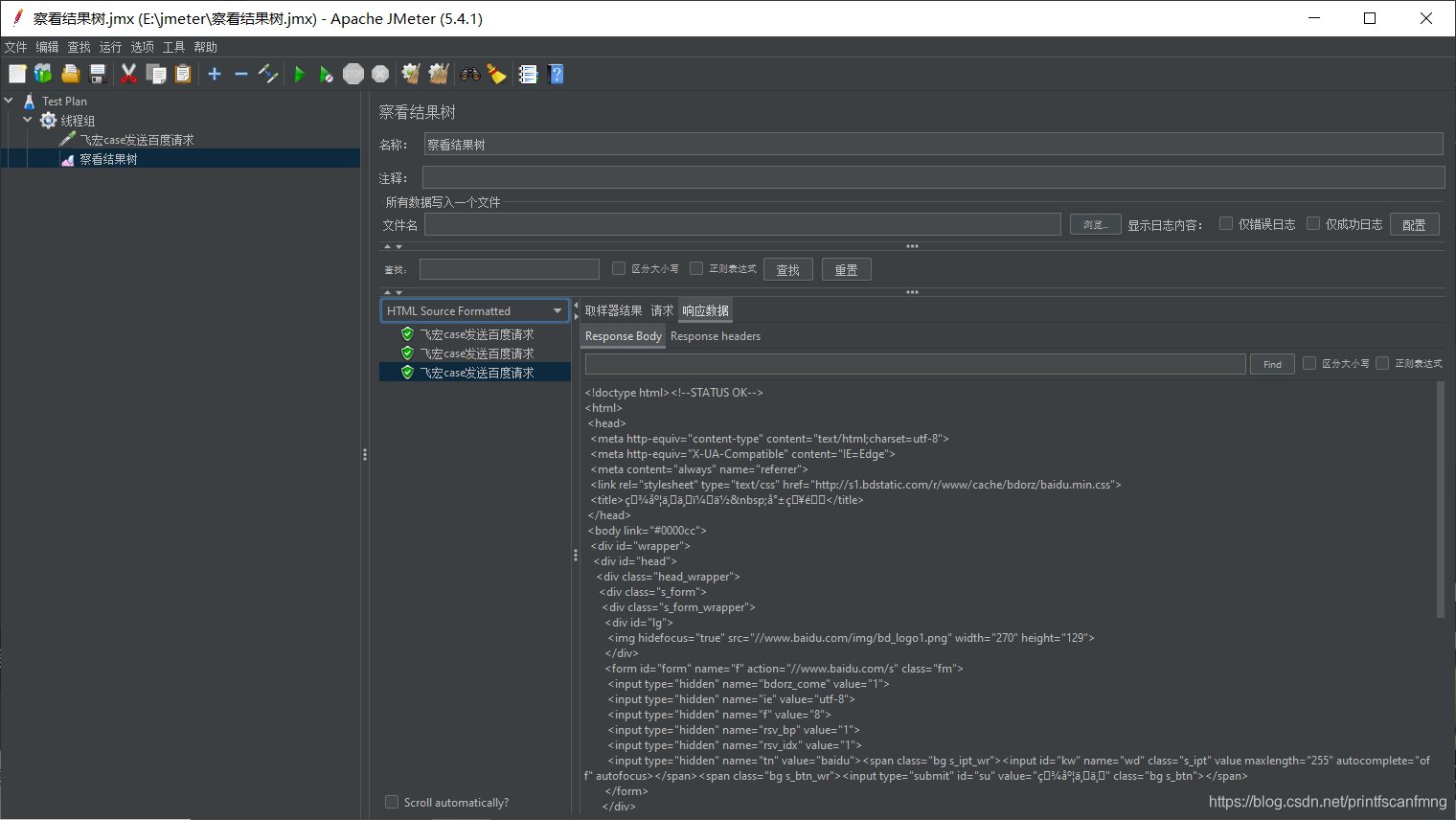Toggle 正则表达式 in top search row

pos(696,268)
